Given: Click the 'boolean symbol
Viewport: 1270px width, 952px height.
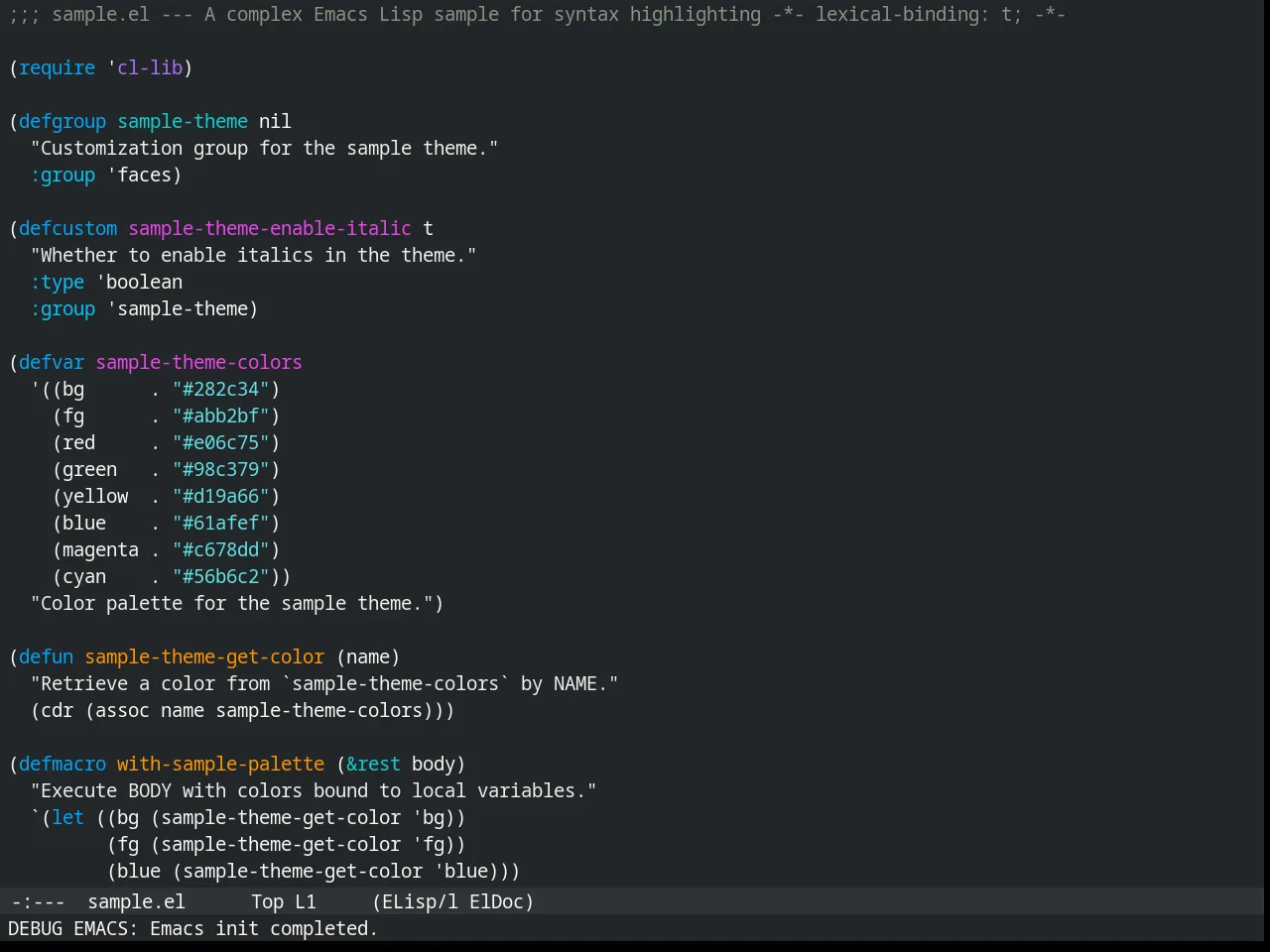Looking at the screenshot, I should [x=139, y=282].
